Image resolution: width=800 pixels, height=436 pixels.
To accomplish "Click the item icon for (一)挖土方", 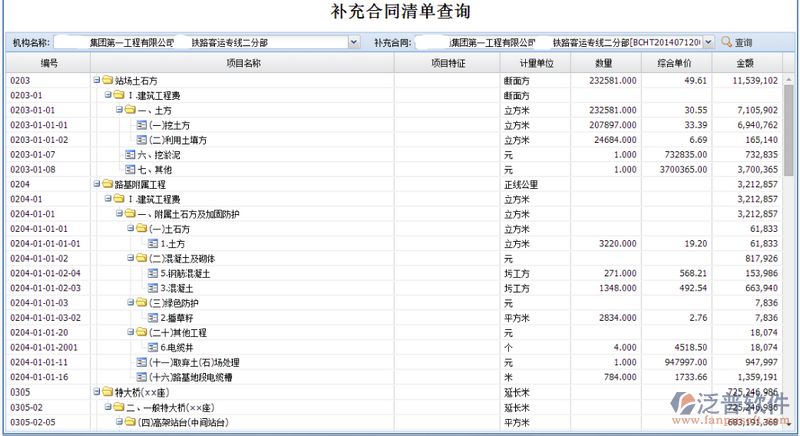I will [x=141, y=125].
